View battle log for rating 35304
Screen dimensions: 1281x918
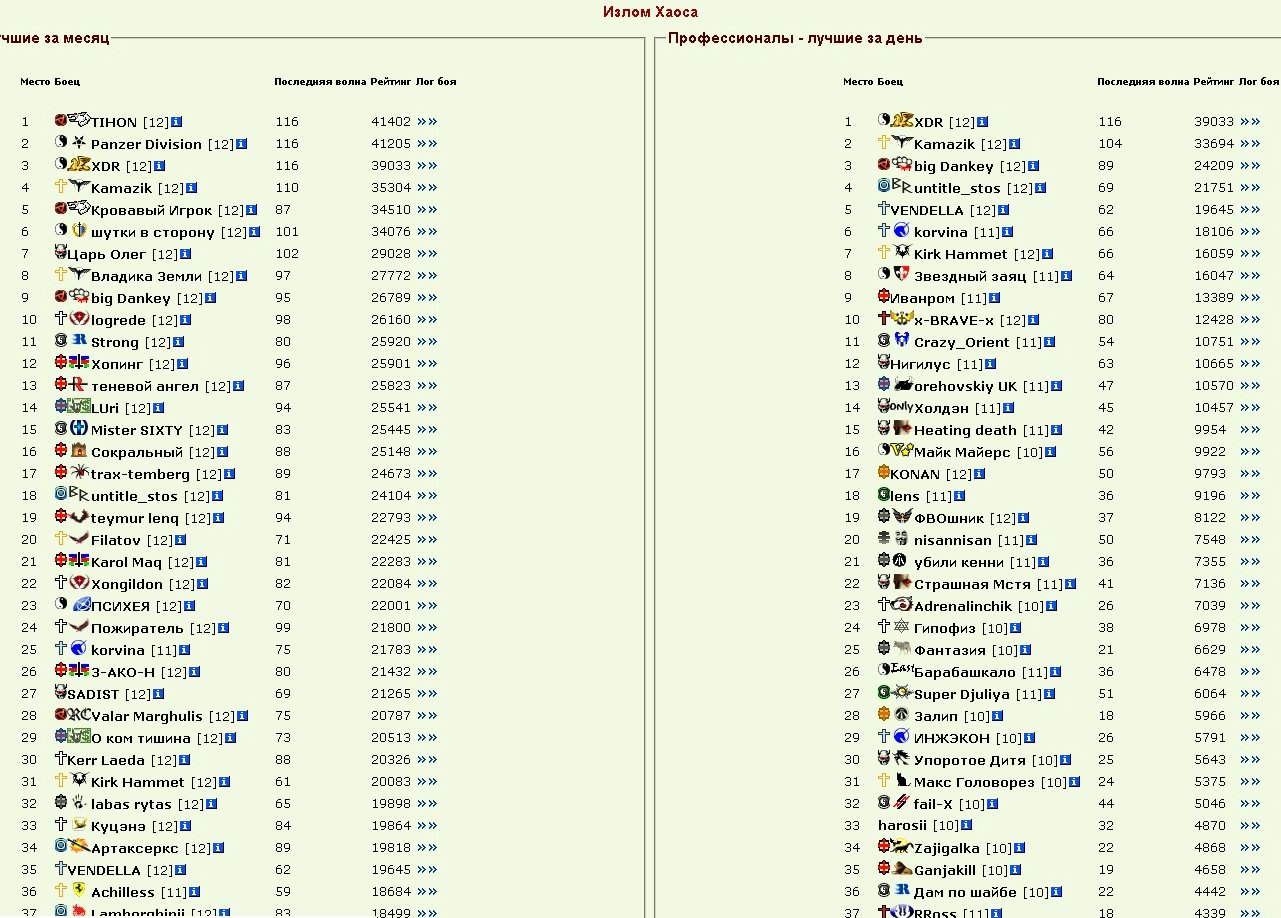427,188
